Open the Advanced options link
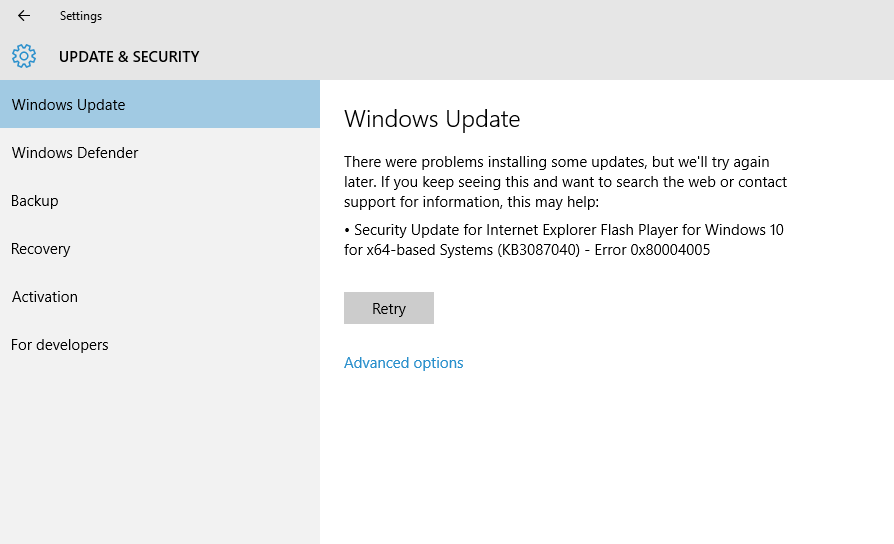The image size is (894, 544). click(403, 363)
